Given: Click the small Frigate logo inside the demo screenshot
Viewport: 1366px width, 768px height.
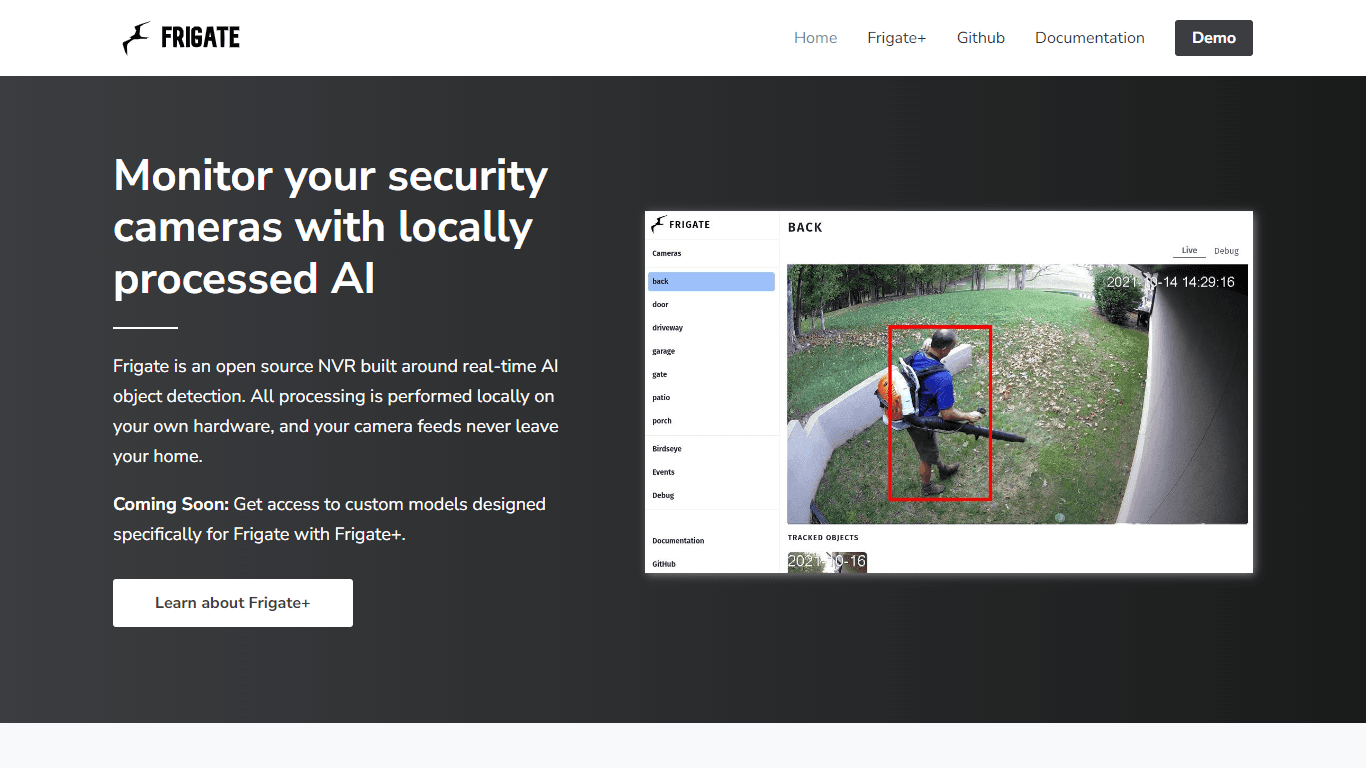Looking at the screenshot, I should 658,224.
